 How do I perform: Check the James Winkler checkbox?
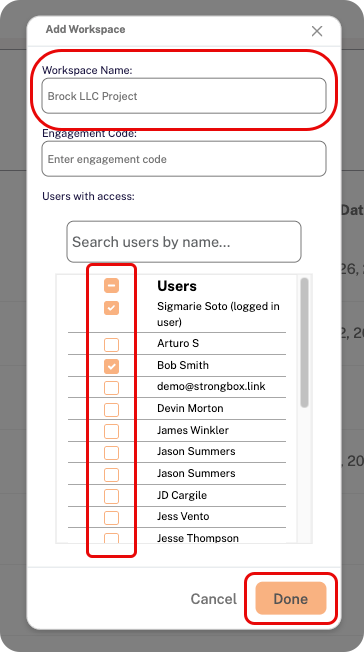pyautogui.click(x=111, y=431)
